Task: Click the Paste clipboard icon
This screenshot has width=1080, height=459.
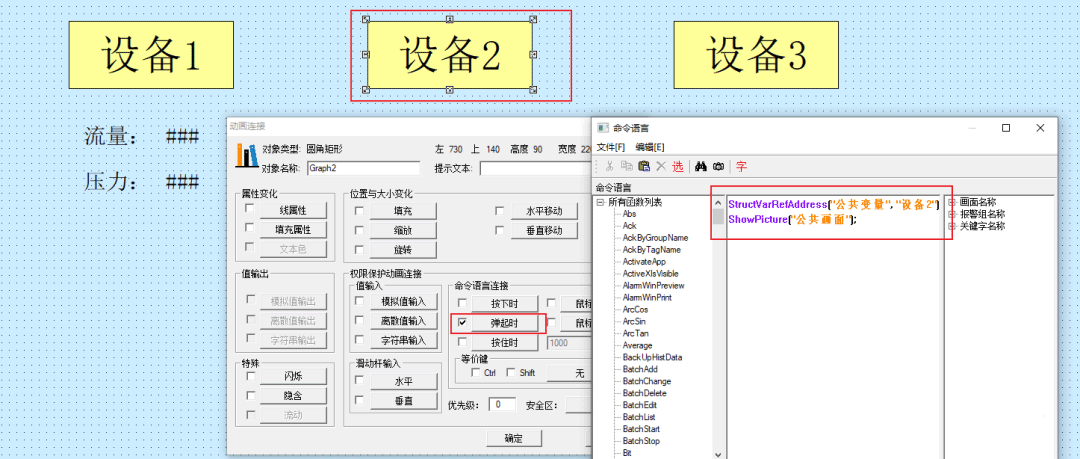Action: 643,166
